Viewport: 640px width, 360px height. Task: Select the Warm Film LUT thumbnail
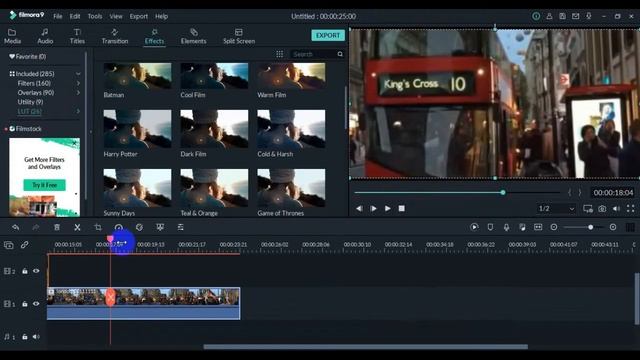[291, 76]
